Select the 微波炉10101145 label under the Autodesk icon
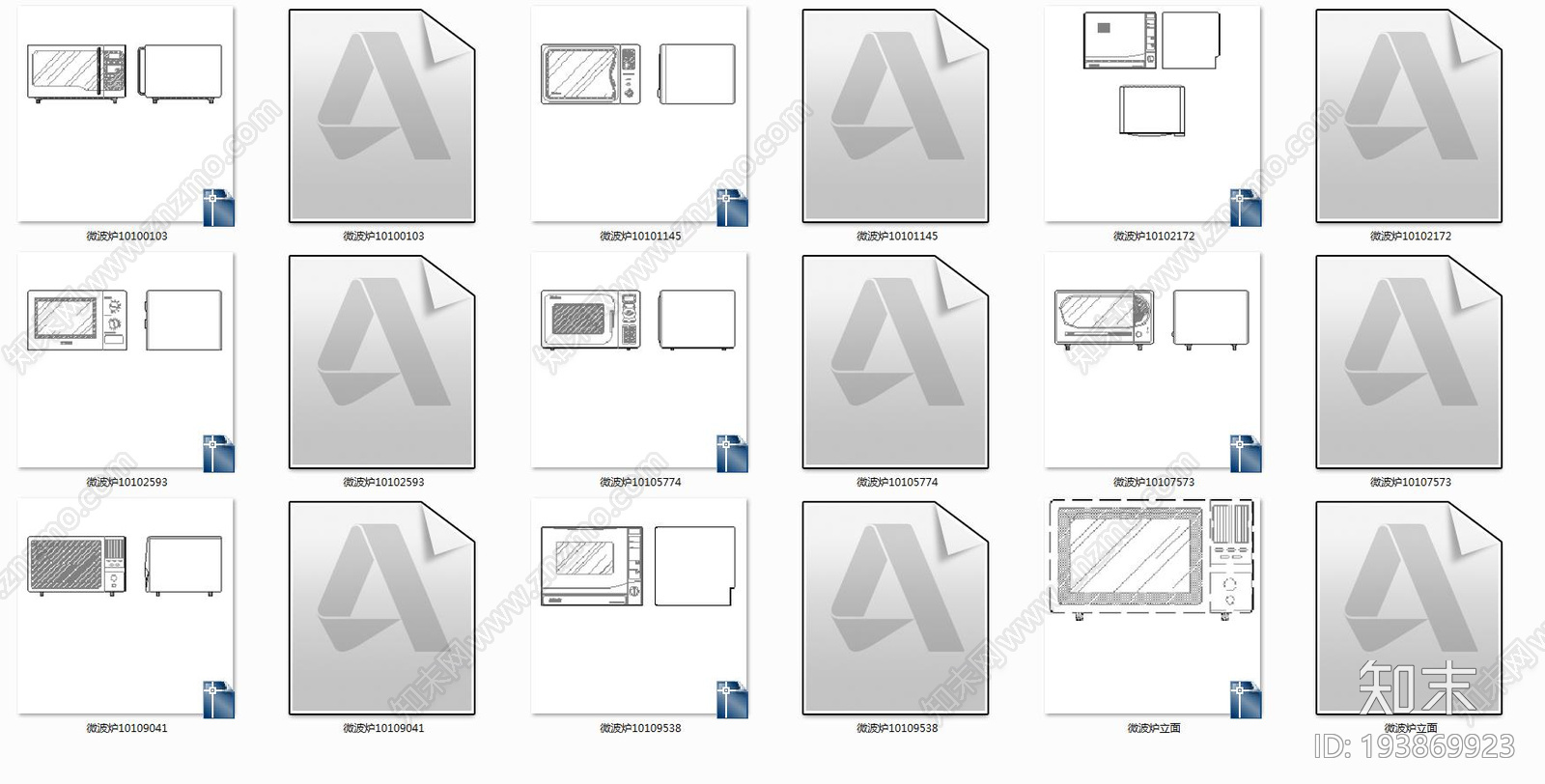This screenshot has width=1545, height=784. (x=897, y=236)
